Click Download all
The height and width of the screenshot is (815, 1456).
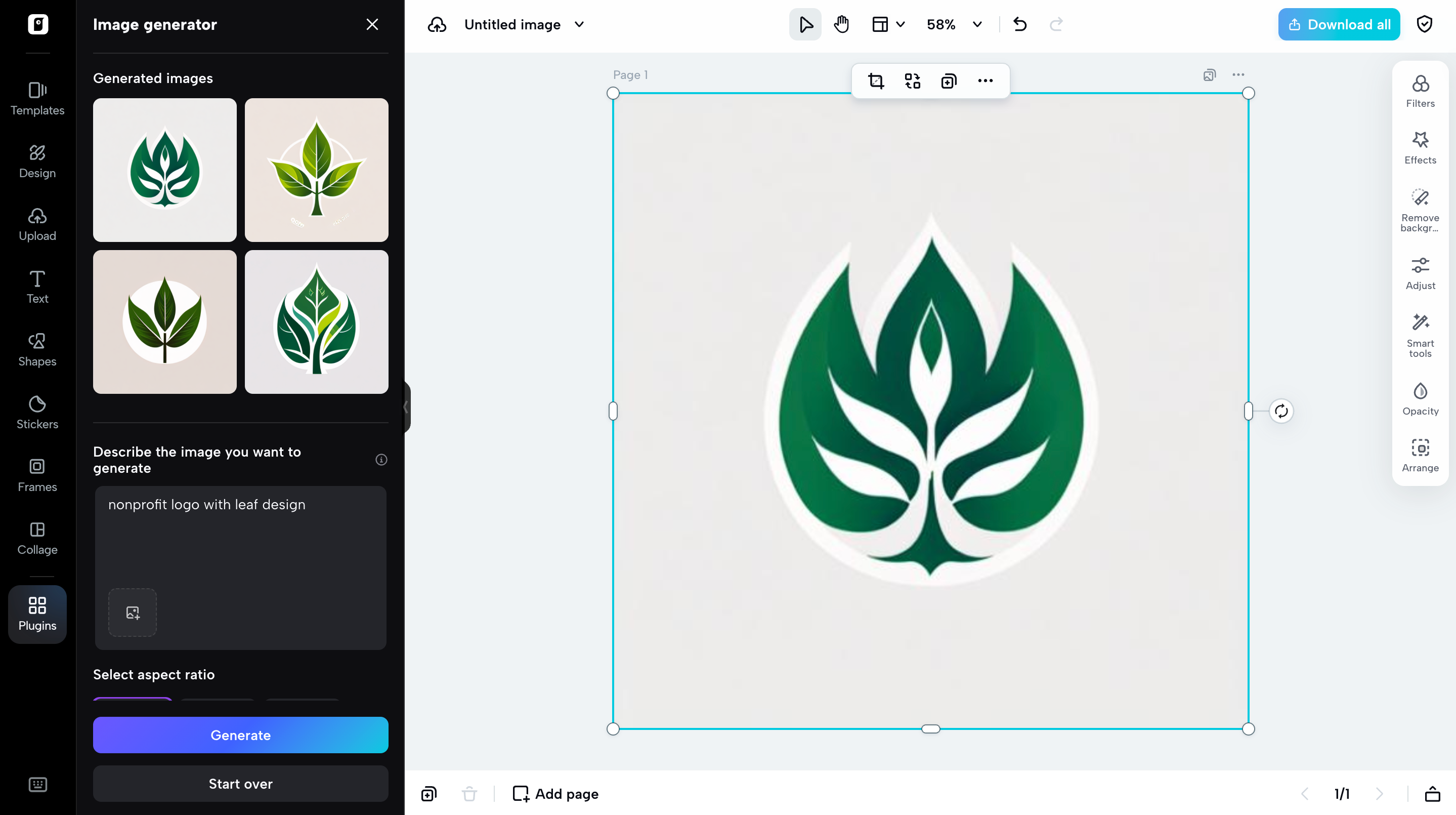(x=1339, y=24)
